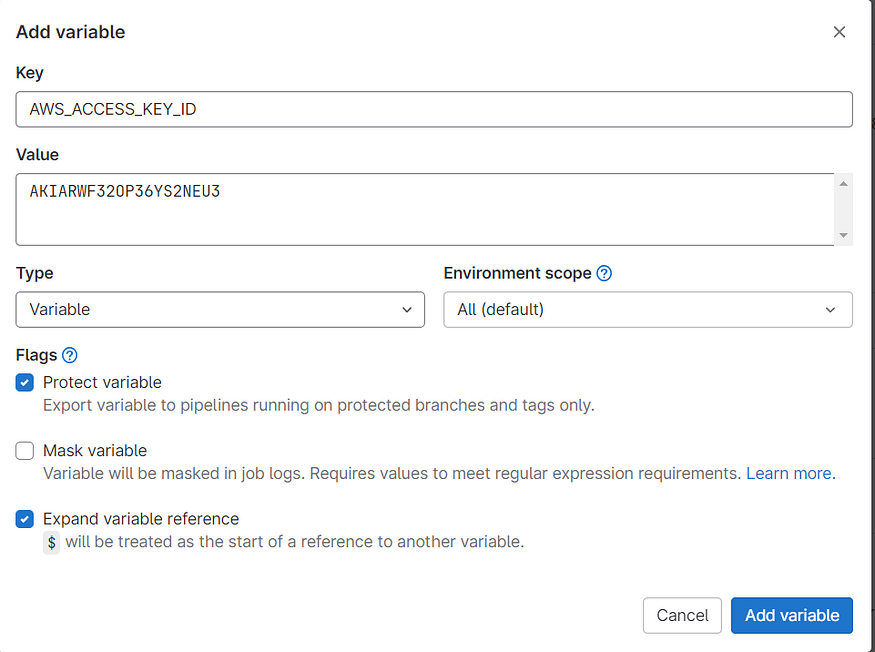
Task: Click the Type dropdown chevron arrow
Action: click(407, 310)
